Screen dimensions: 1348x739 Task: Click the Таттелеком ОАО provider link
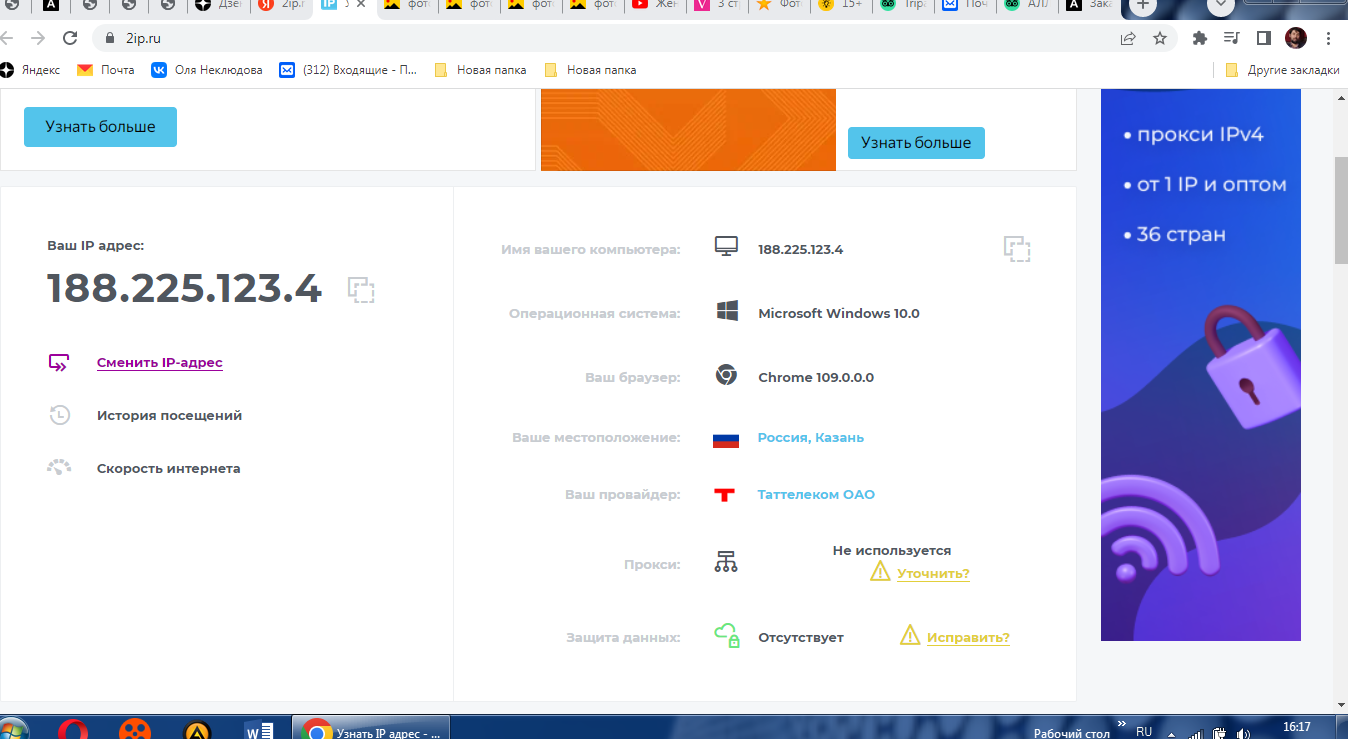click(x=816, y=494)
